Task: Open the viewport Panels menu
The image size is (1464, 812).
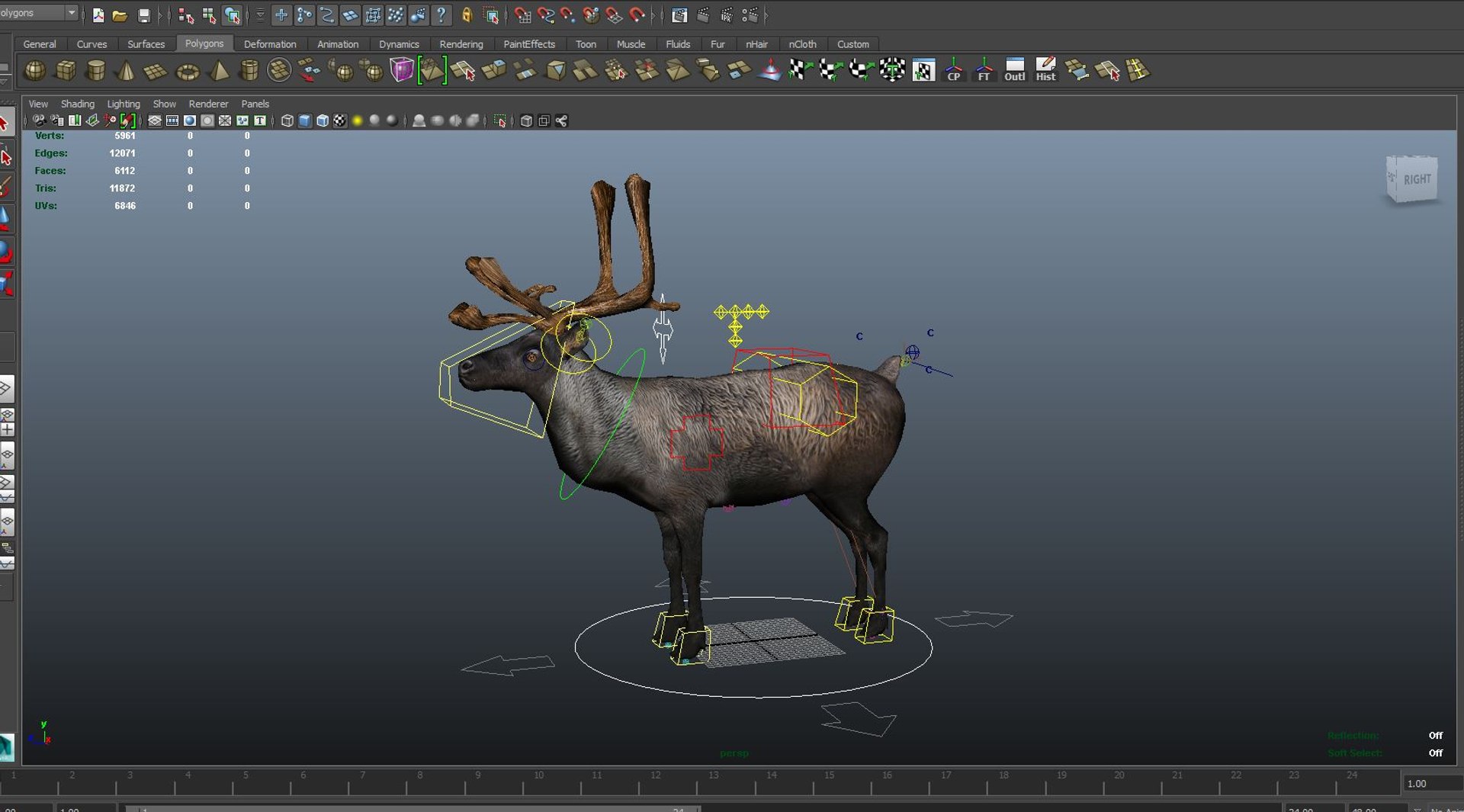Action: pos(255,104)
